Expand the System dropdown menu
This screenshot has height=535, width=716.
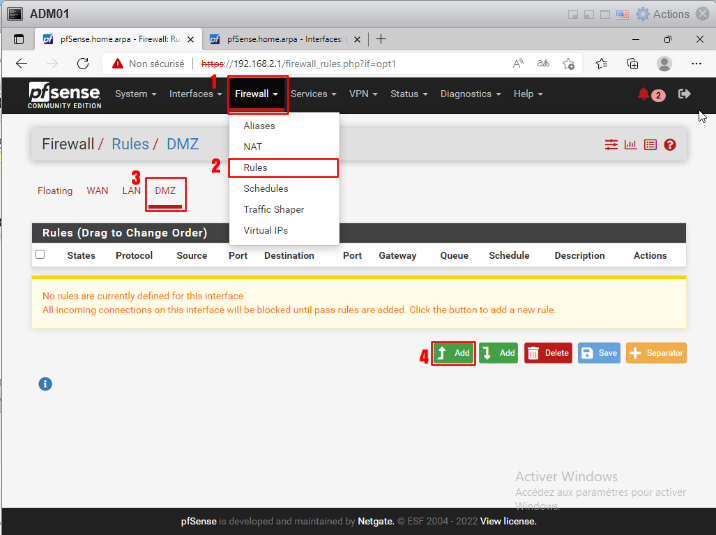[x=136, y=94]
